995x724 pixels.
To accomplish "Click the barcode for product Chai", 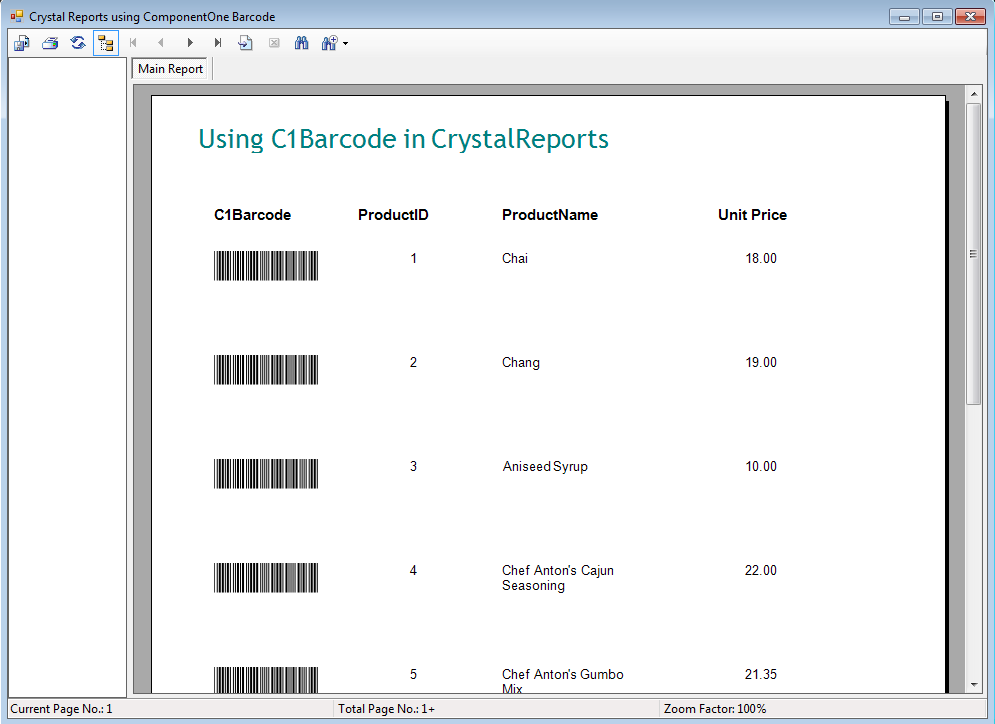I will [266, 266].
